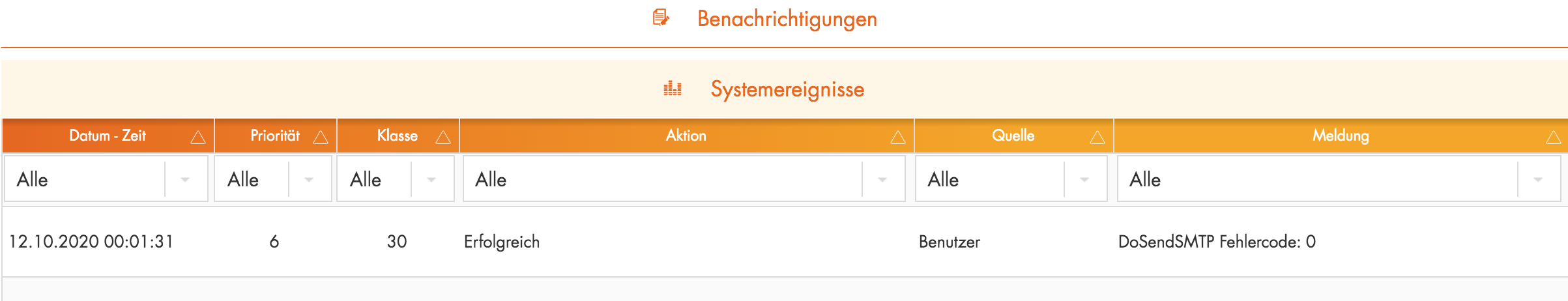This screenshot has height=301, width=1568.
Task: Select the 12.10.2020 00:01:31 event row
Action: [91, 242]
